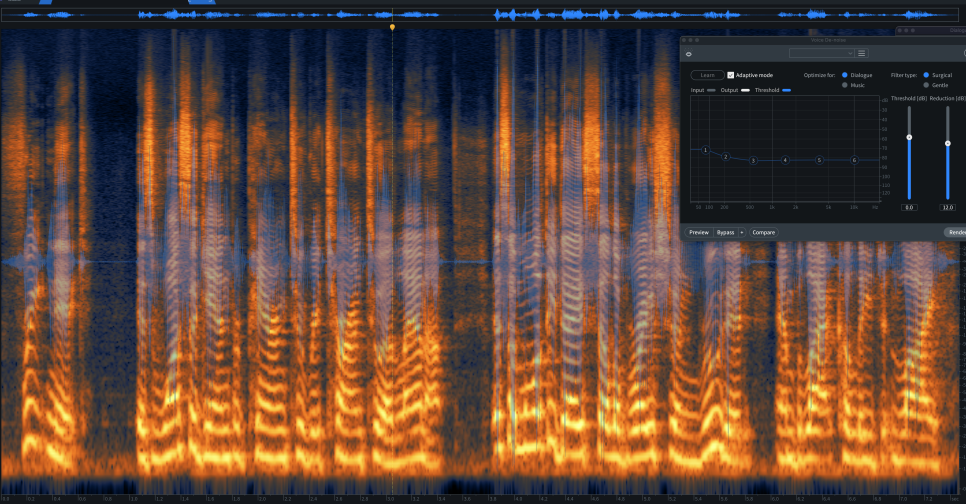Click threshold curve node 1

pos(705,150)
